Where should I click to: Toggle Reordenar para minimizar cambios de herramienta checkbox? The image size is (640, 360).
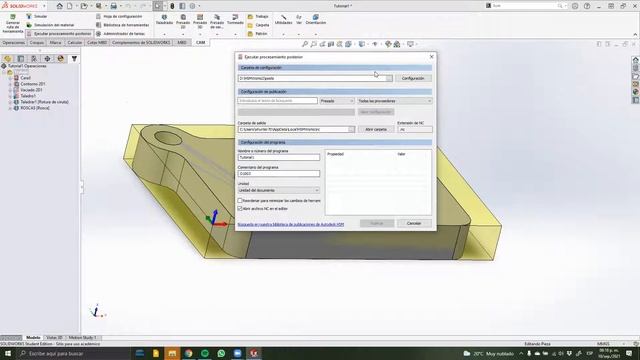pos(240,201)
